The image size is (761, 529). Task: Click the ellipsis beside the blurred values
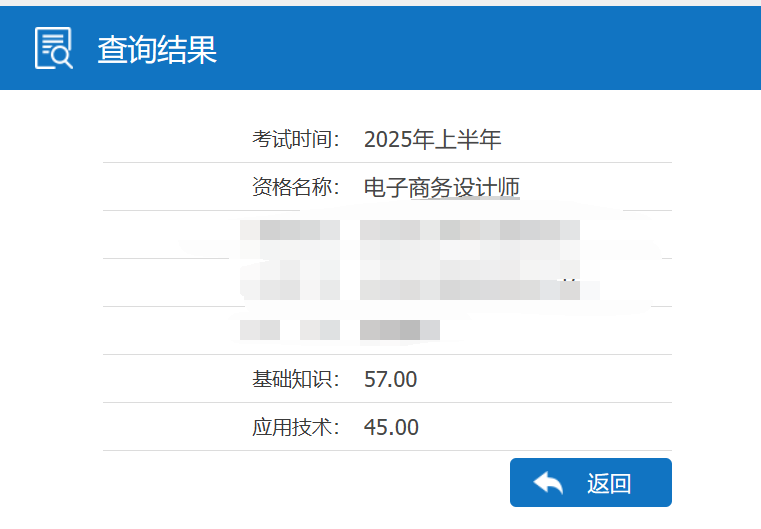coord(569,281)
